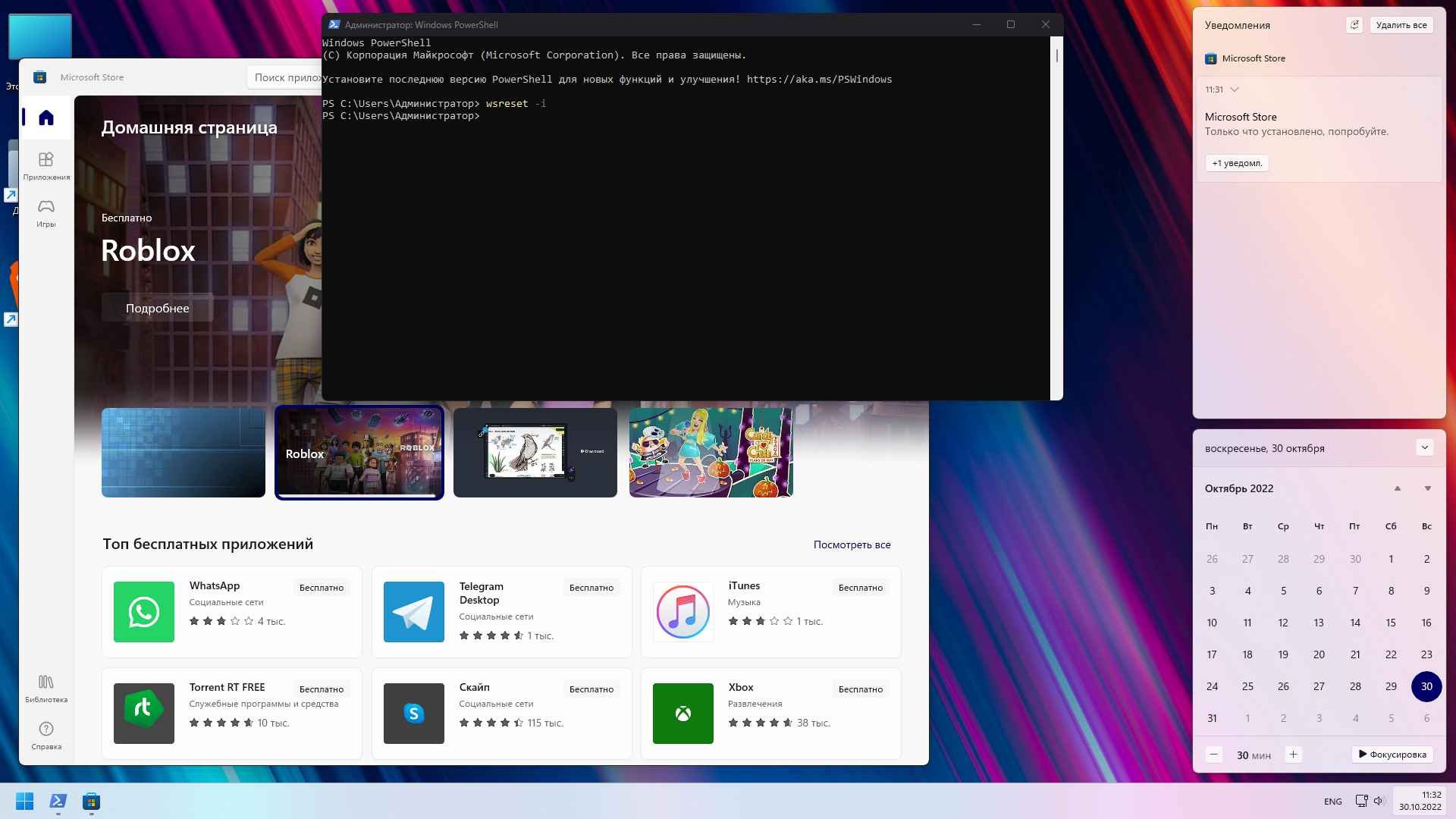Collapse the calendar with chevron button
This screenshot has height=819, width=1456.
coord(1424,447)
